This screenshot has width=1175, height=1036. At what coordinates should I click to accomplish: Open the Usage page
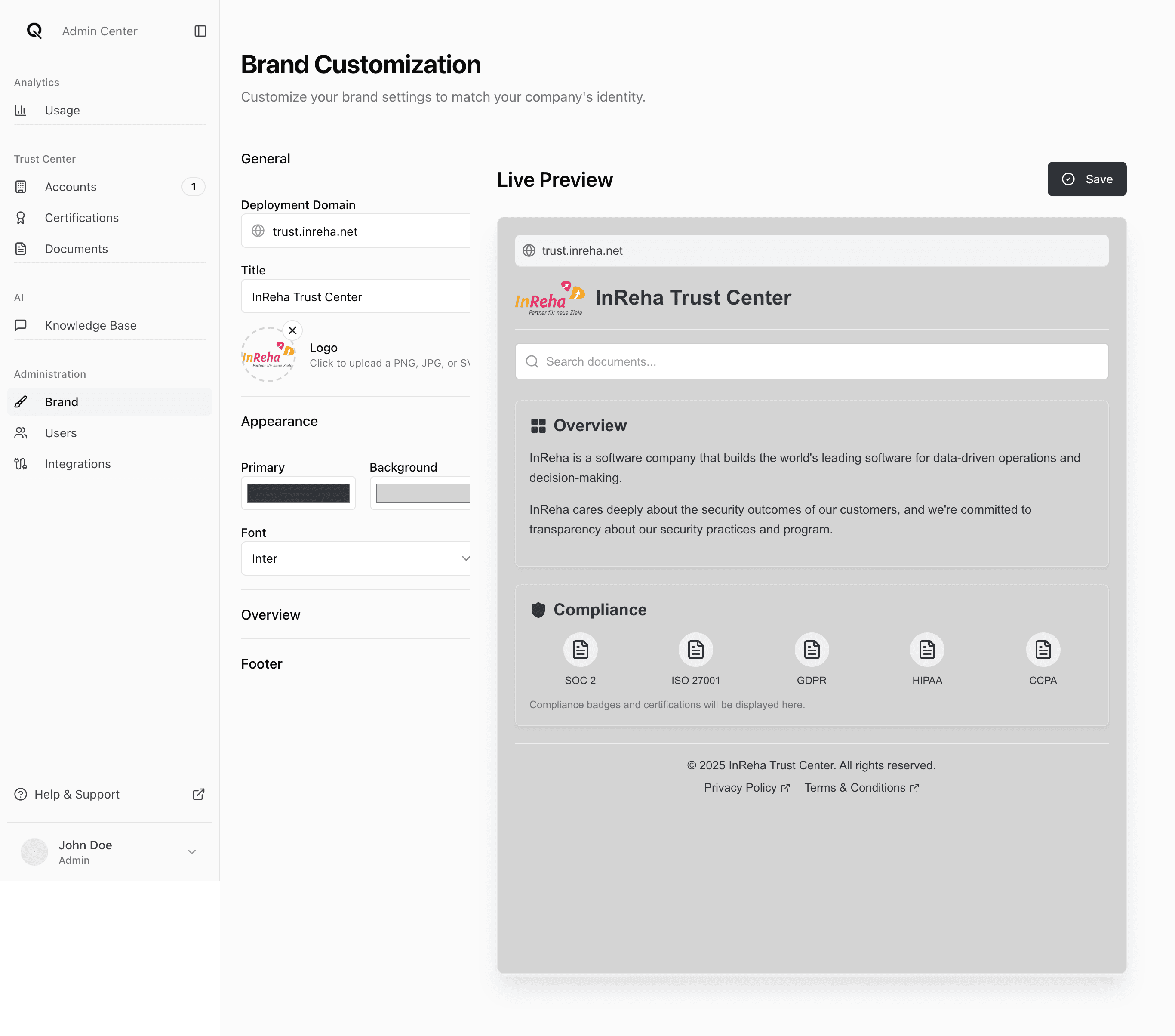click(x=110, y=110)
